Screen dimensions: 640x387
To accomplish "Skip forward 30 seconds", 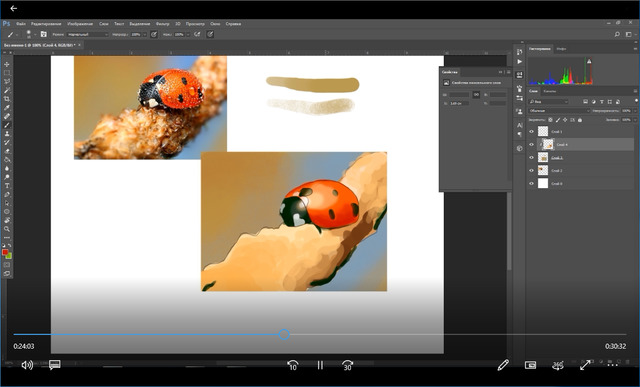I will 347,365.
